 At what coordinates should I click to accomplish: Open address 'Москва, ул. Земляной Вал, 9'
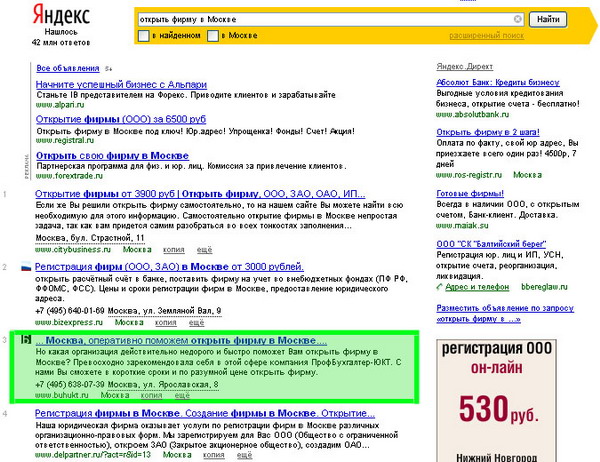(165, 311)
